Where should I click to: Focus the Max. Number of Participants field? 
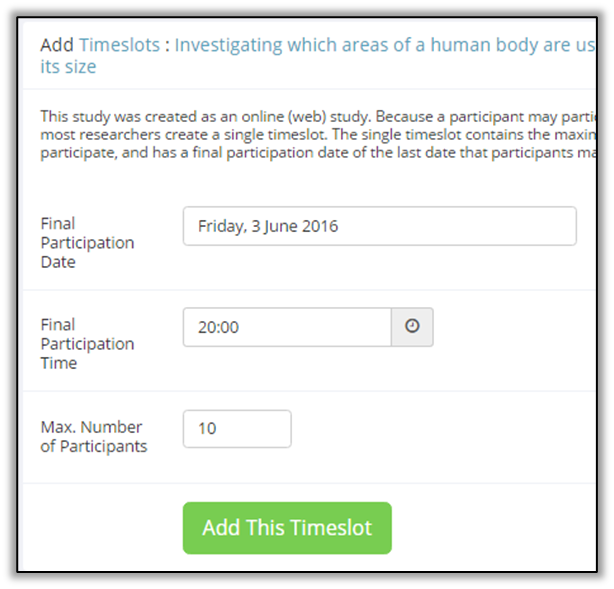coord(237,429)
